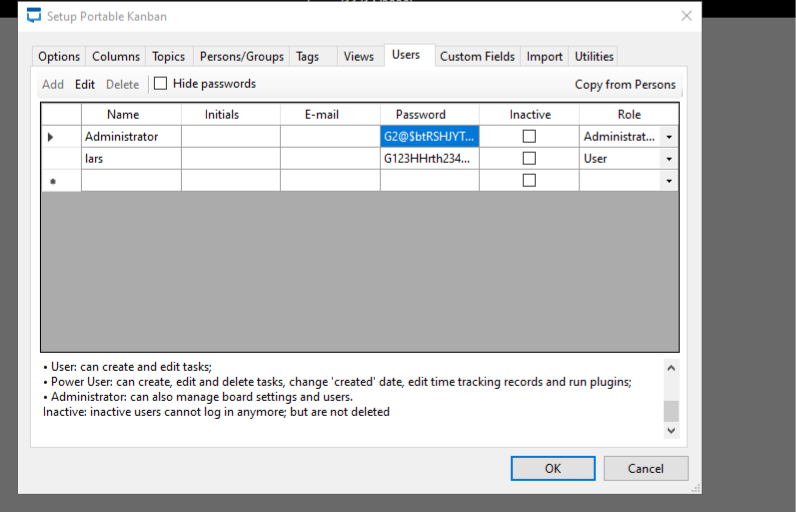This screenshot has width=796, height=512.
Task: Open the Role dropdown for Administrator
Action: coord(668,137)
